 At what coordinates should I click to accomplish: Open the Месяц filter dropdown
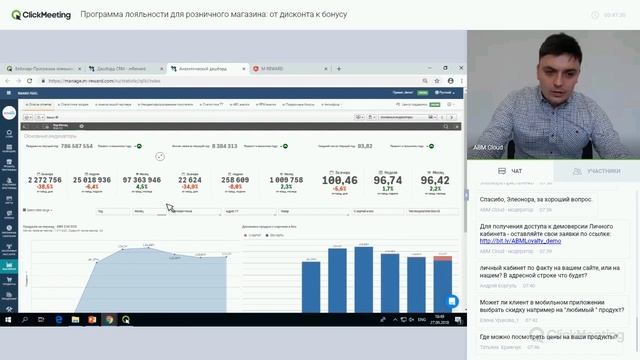148,211
